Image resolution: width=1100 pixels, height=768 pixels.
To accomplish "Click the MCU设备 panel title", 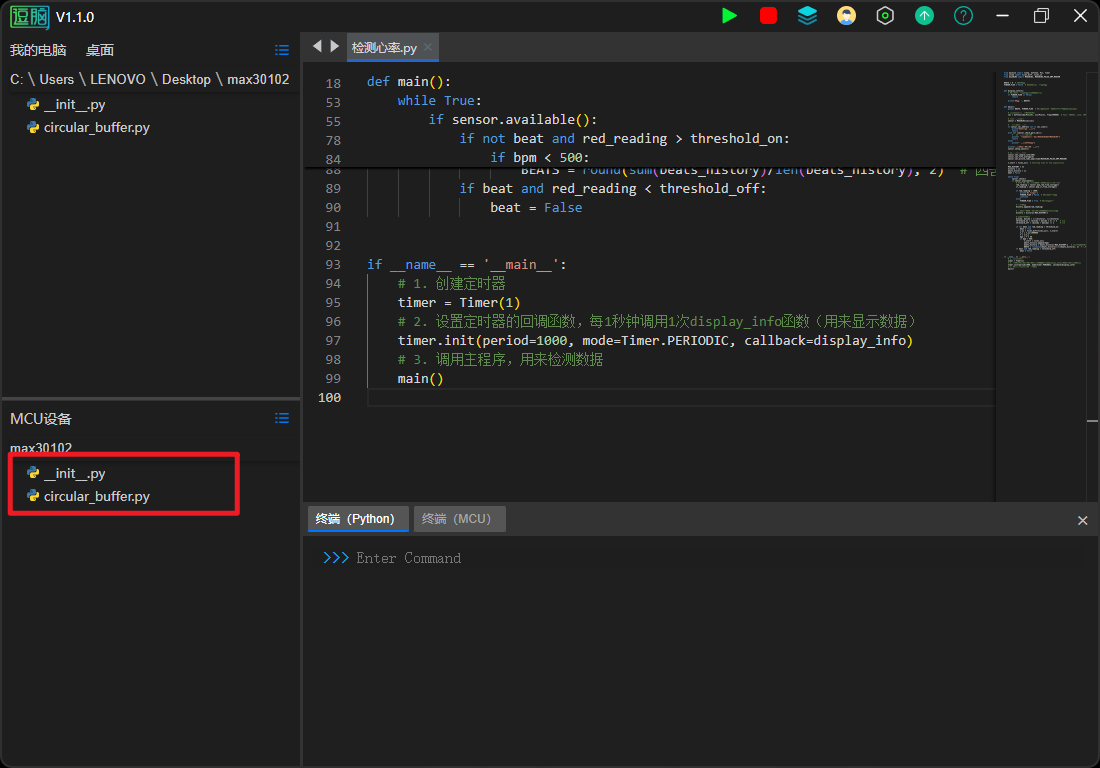I will click(x=41, y=419).
